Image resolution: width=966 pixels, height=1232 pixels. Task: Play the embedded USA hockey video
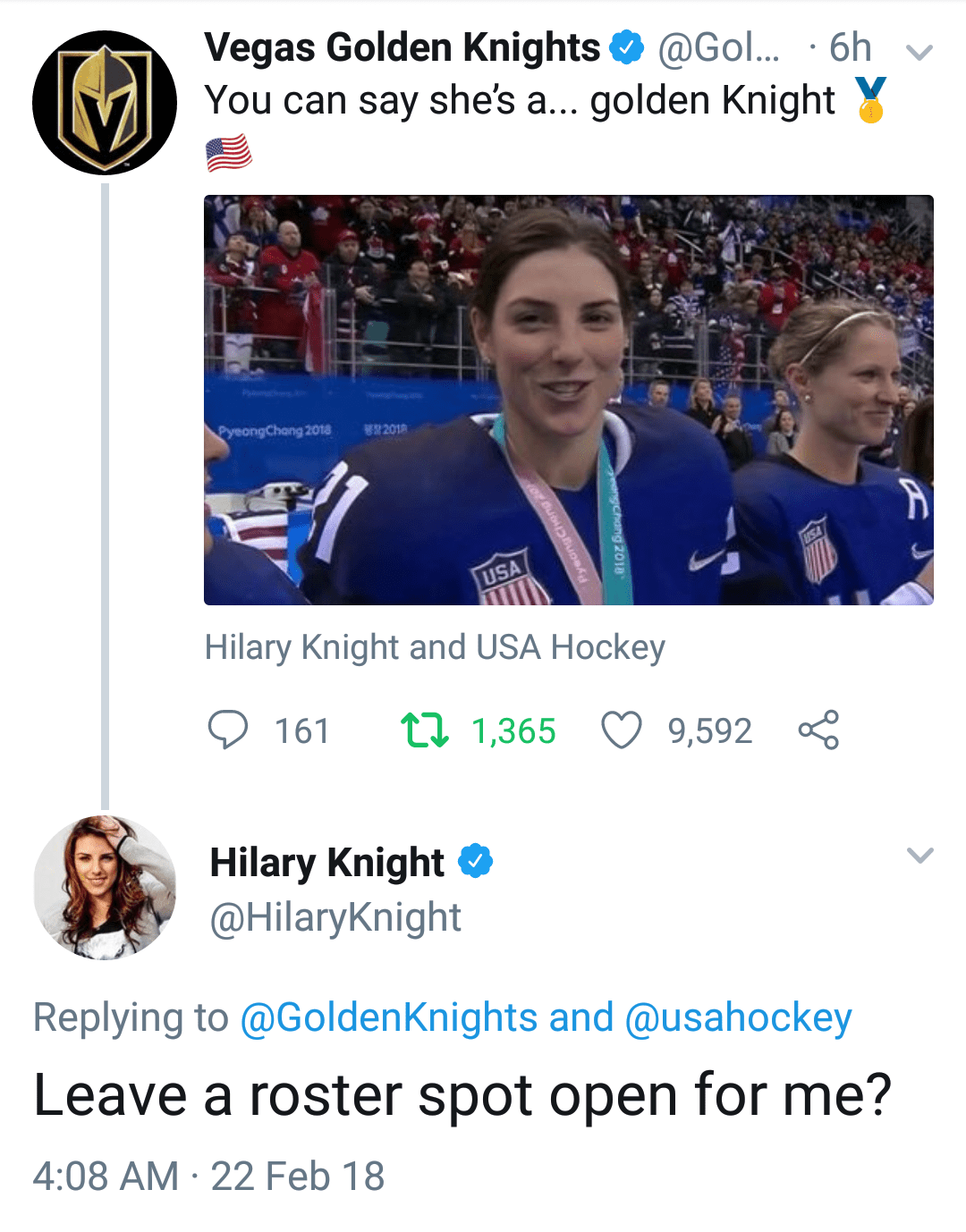pos(568,400)
